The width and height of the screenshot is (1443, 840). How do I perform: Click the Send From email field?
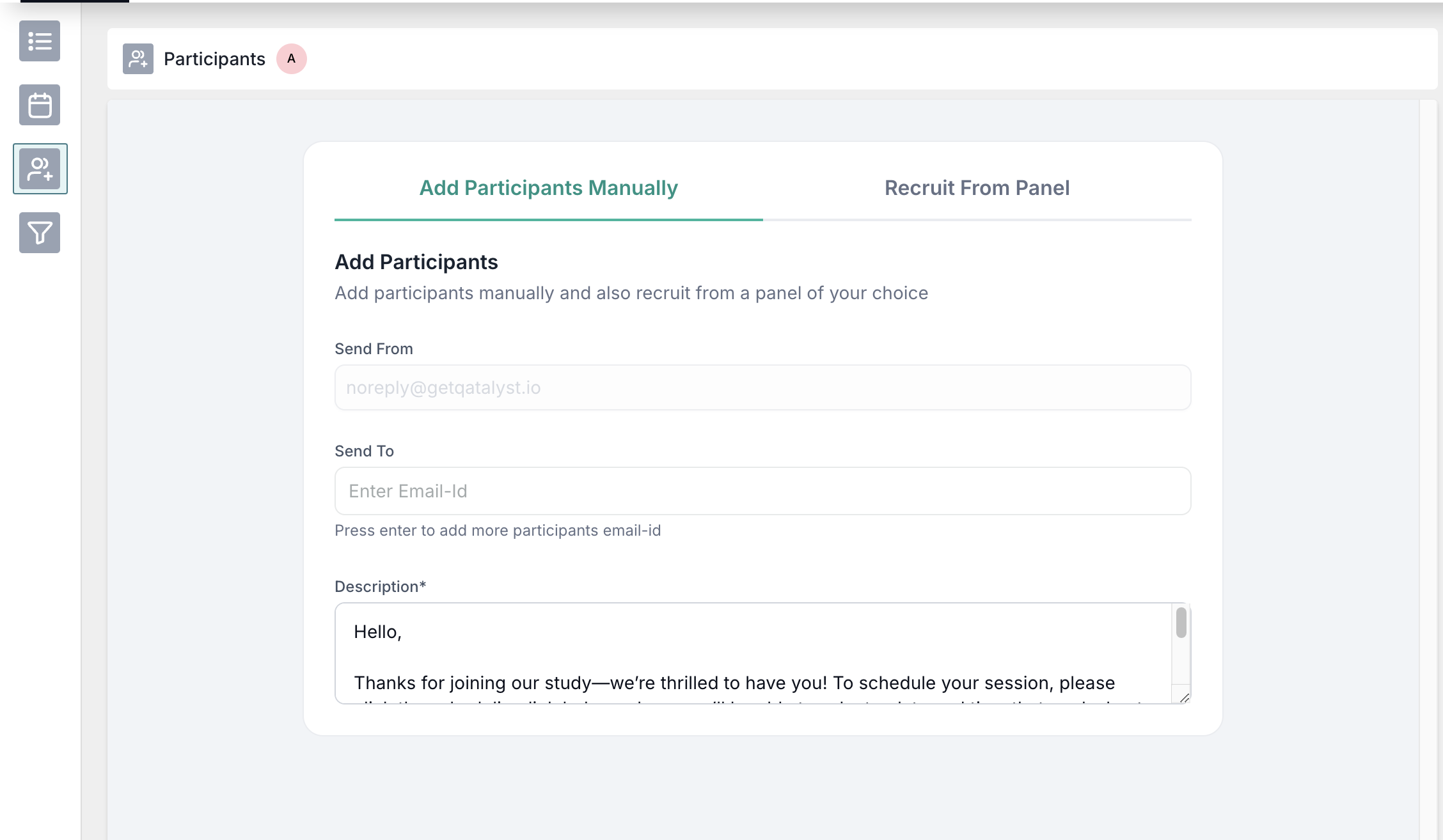click(x=762, y=387)
